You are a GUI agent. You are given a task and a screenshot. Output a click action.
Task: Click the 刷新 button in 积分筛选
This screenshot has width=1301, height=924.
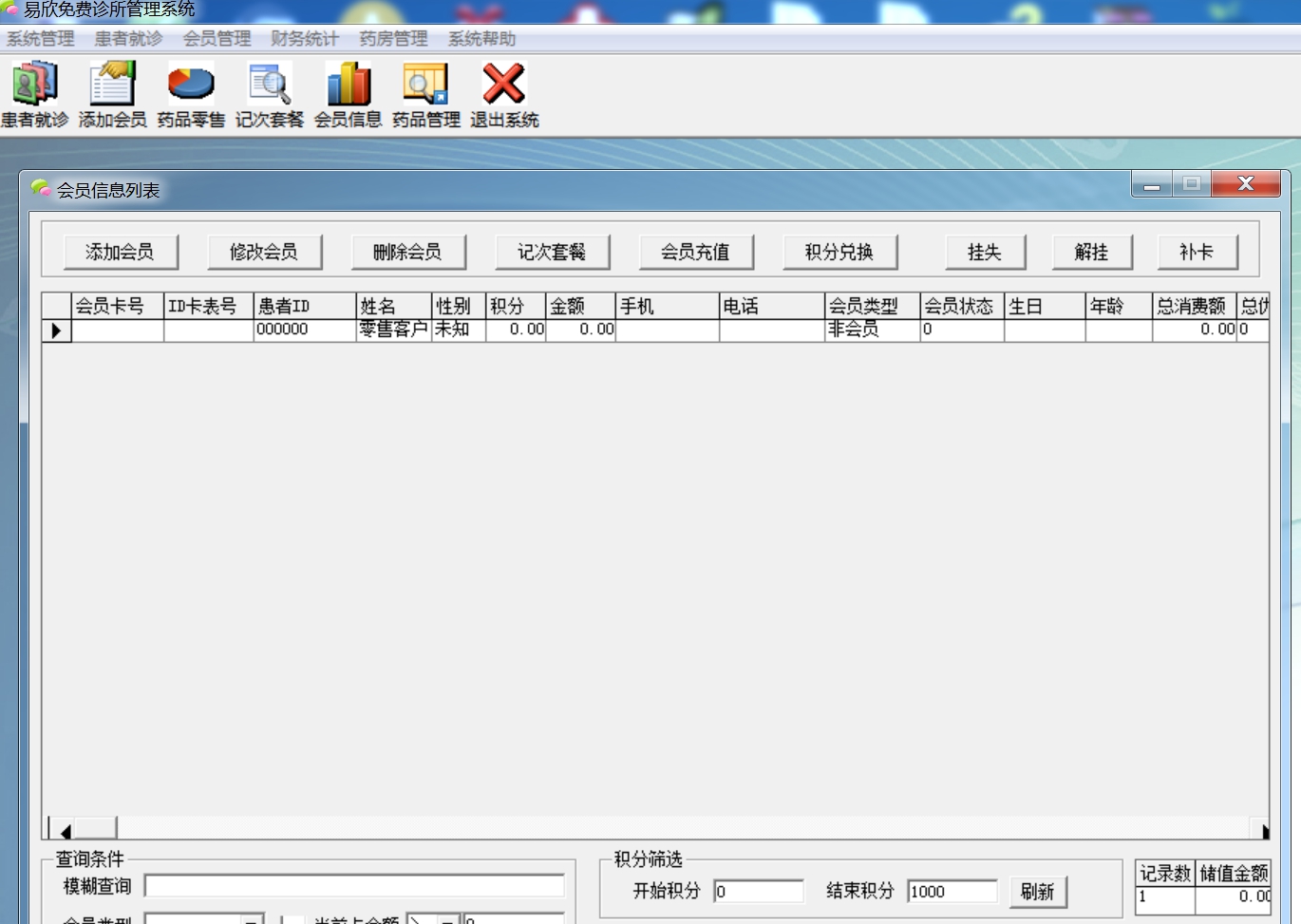click(x=1039, y=891)
